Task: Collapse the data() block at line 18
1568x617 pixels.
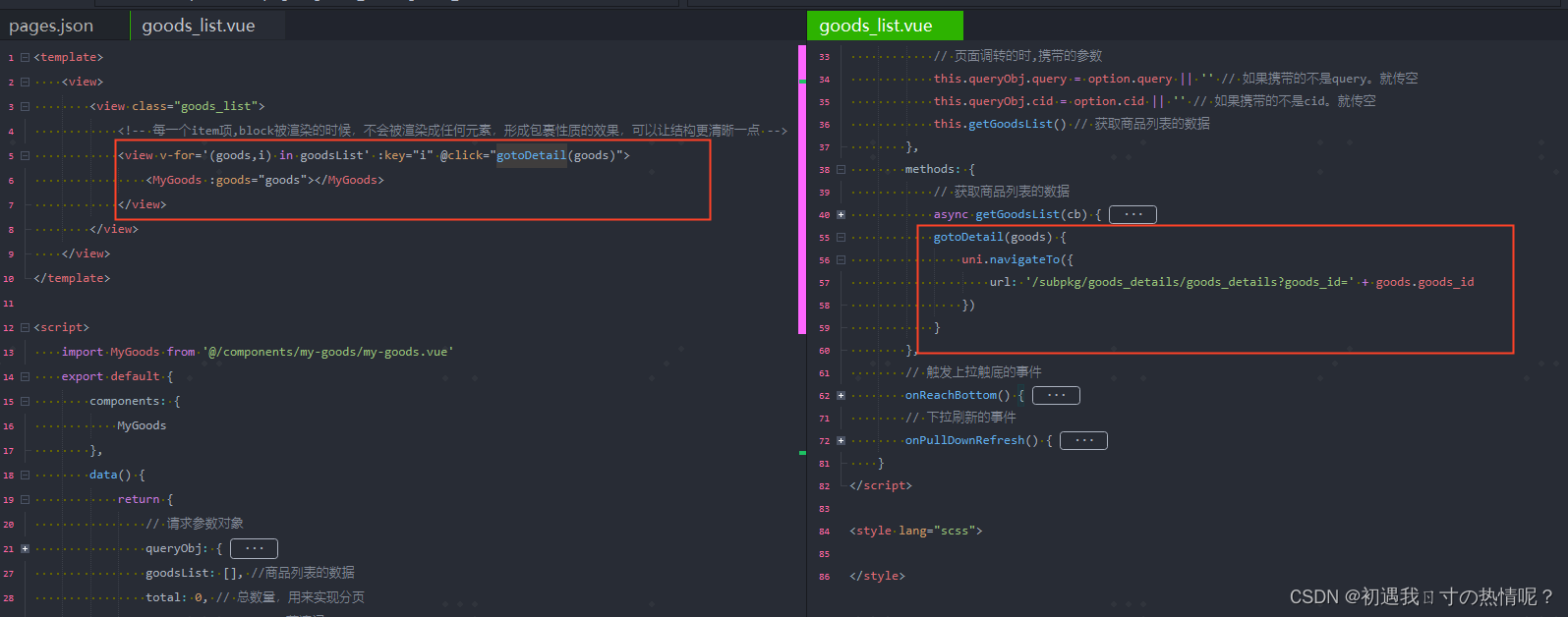Action: tap(25, 476)
